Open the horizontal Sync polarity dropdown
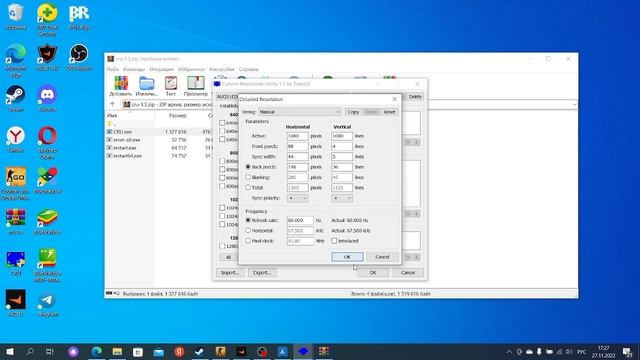The height and width of the screenshot is (360, 640). (298, 198)
